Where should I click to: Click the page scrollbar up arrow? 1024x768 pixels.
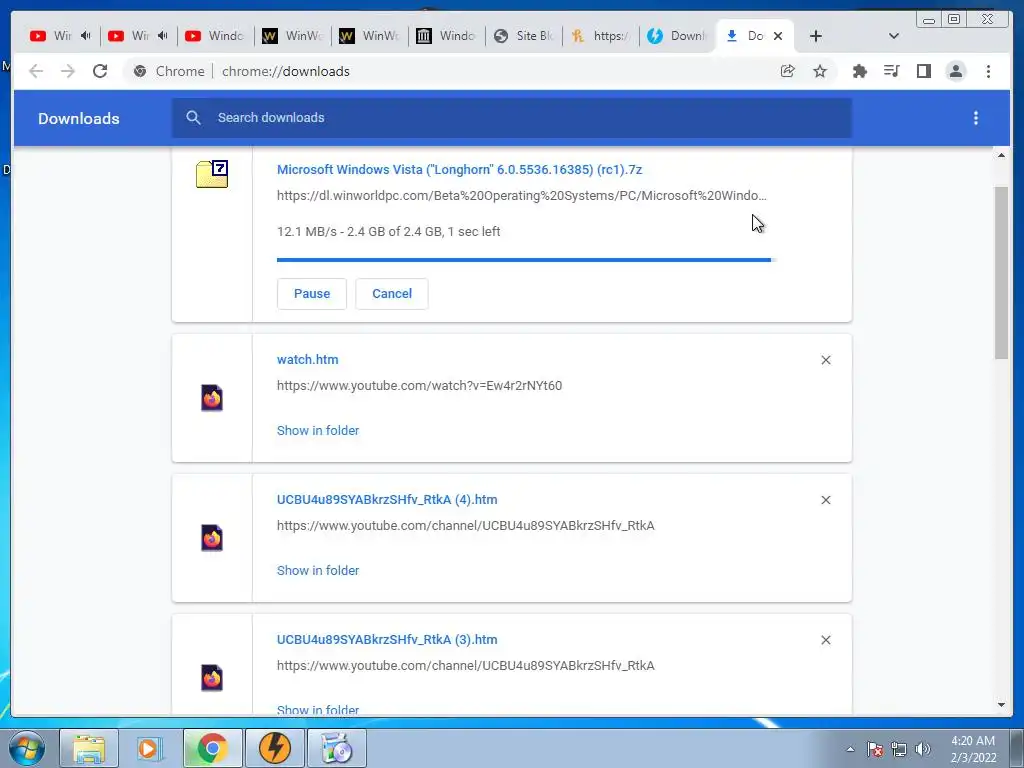pyautogui.click(x=1001, y=155)
